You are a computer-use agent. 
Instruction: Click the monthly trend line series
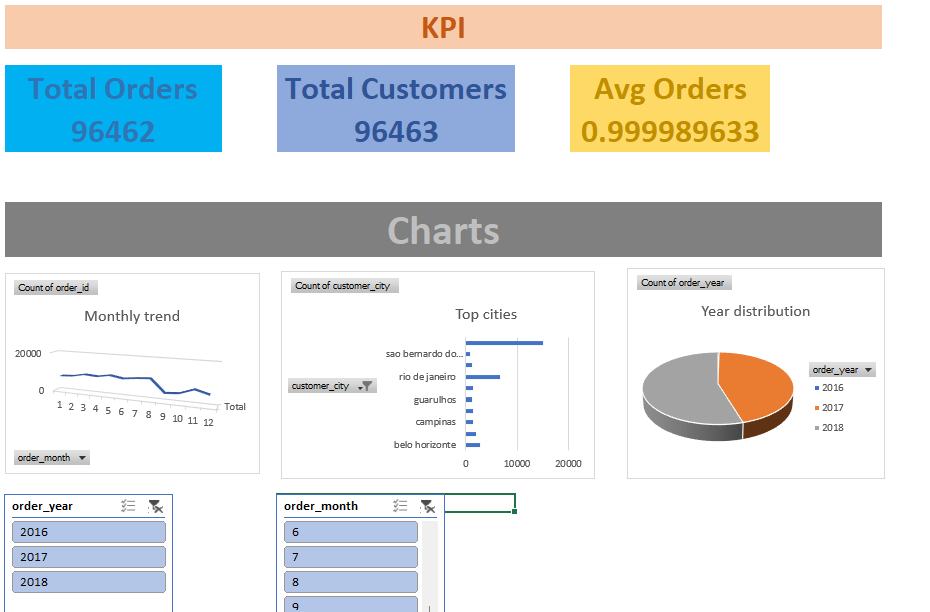136,377
